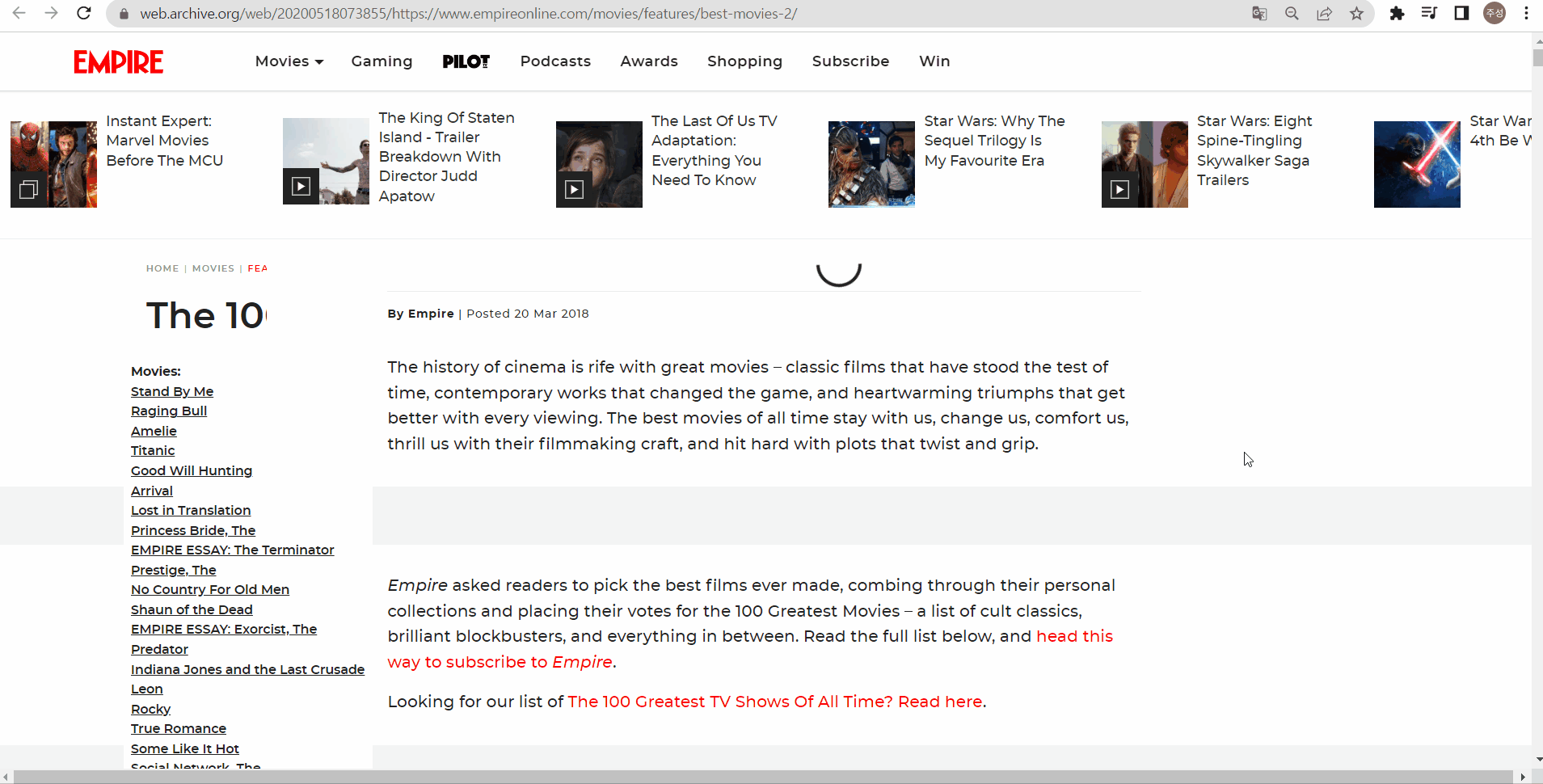Image resolution: width=1543 pixels, height=784 pixels.
Task: Open the extensions puzzle icon
Action: (1397, 13)
